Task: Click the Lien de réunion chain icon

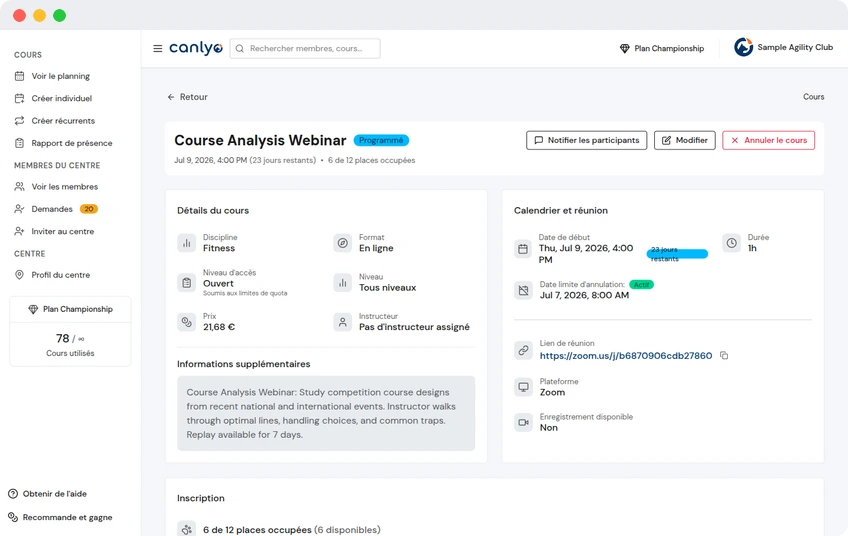Action: click(523, 350)
